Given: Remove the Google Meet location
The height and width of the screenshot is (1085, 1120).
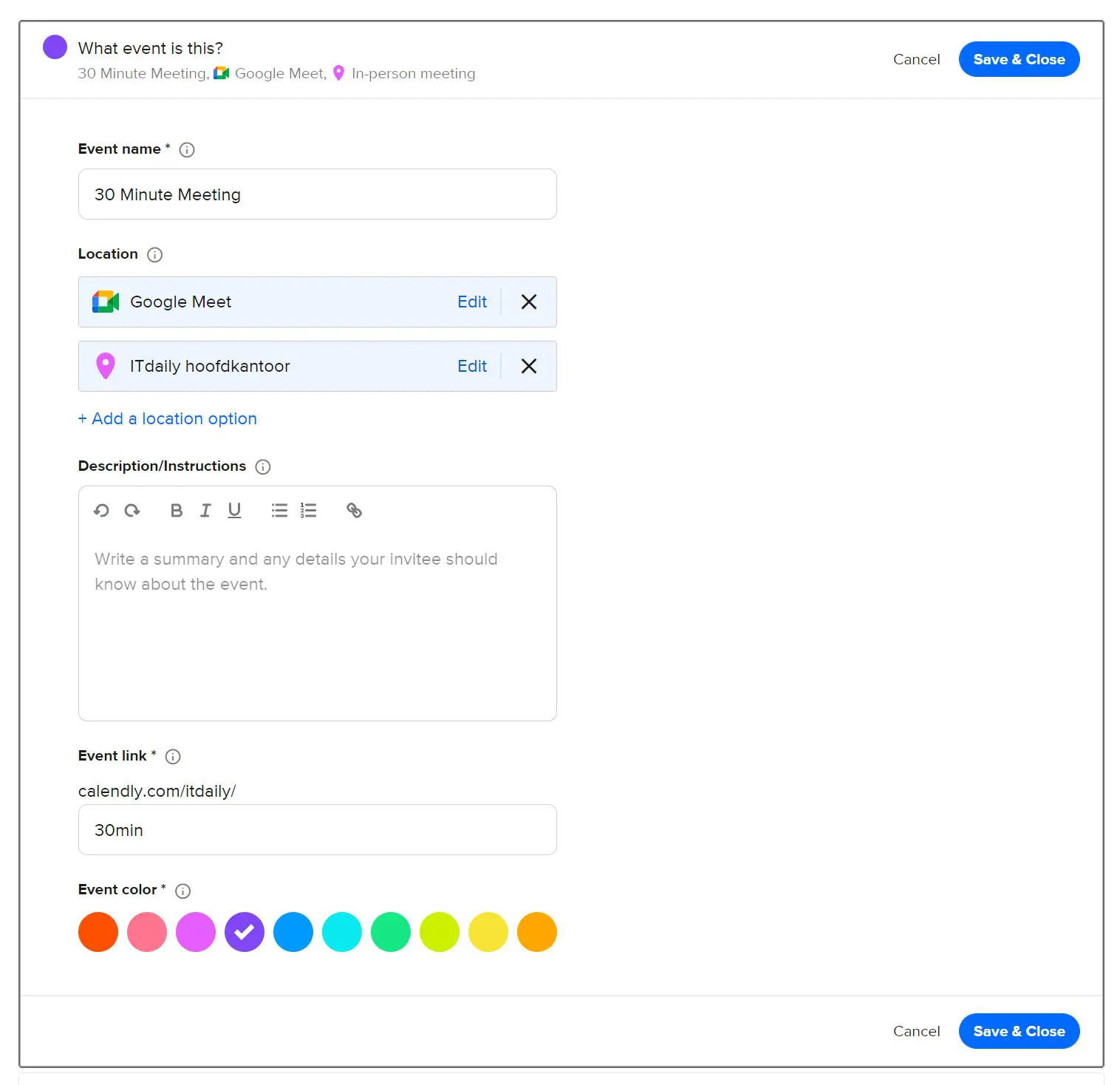Looking at the screenshot, I should pos(529,302).
